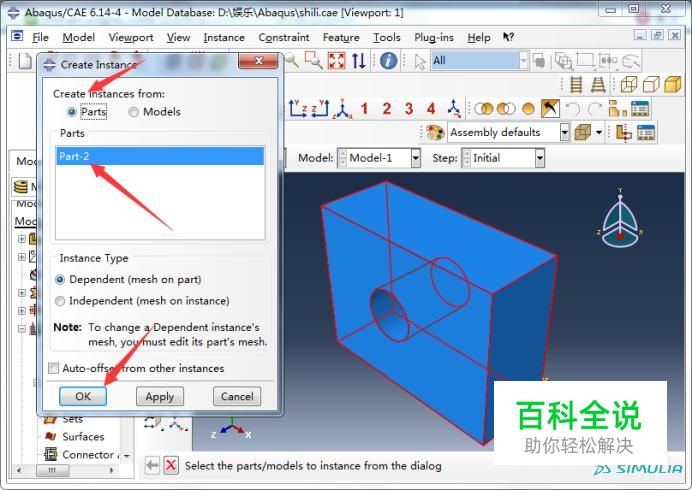Open the Model-1 model dropdown

pos(415,158)
